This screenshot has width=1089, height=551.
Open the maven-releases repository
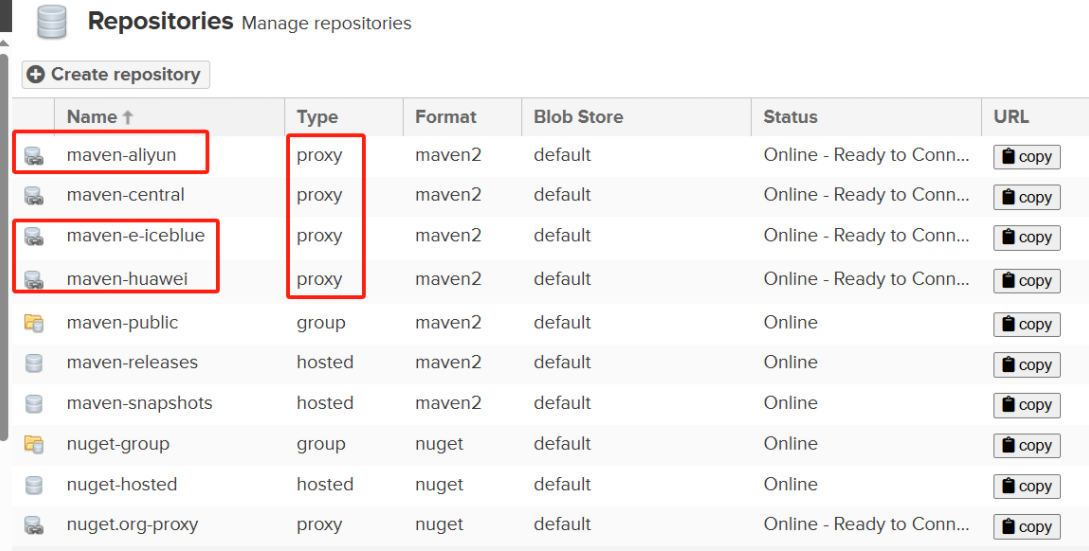(x=132, y=362)
